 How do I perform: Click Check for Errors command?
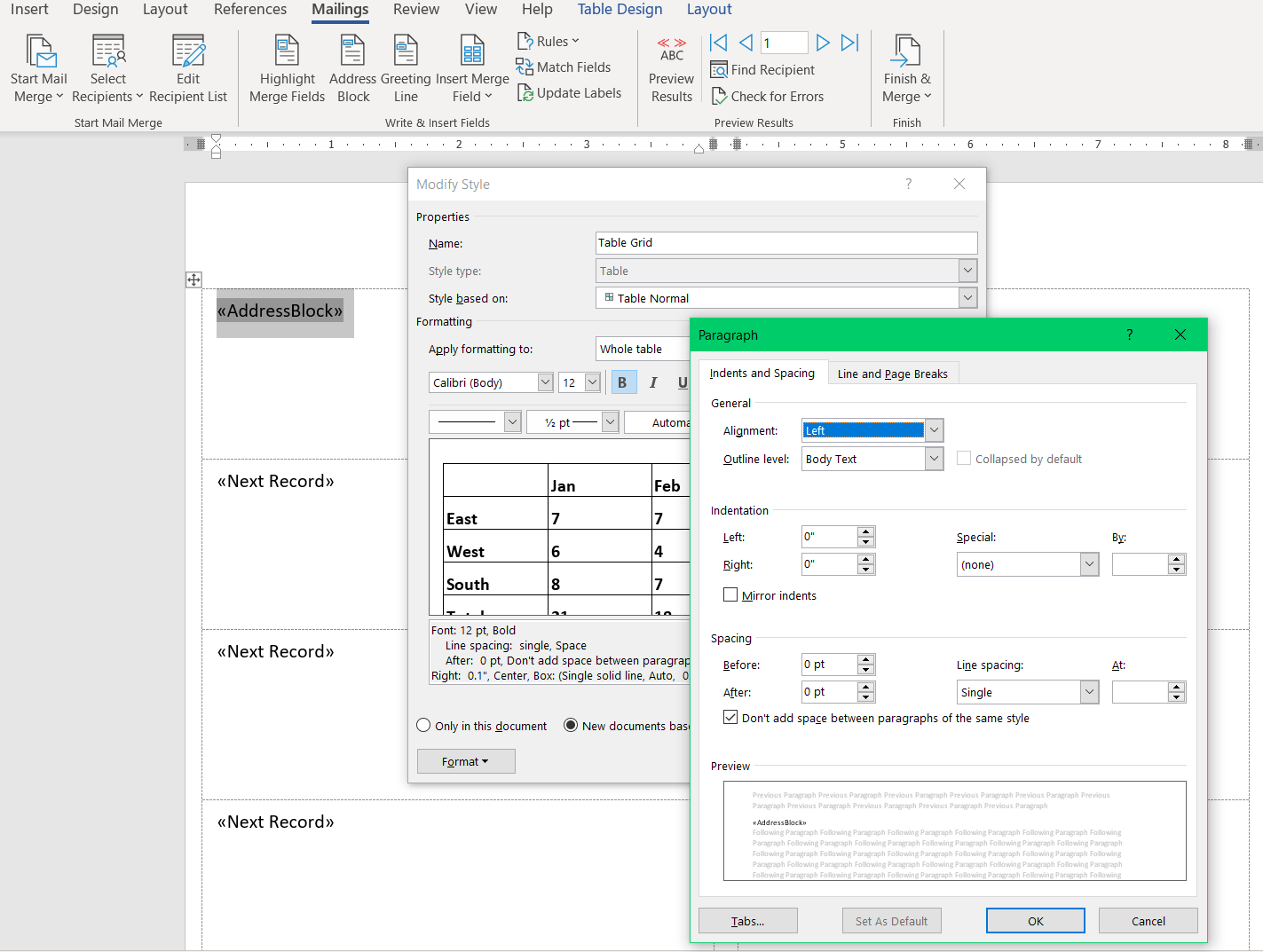[x=768, y=97]
